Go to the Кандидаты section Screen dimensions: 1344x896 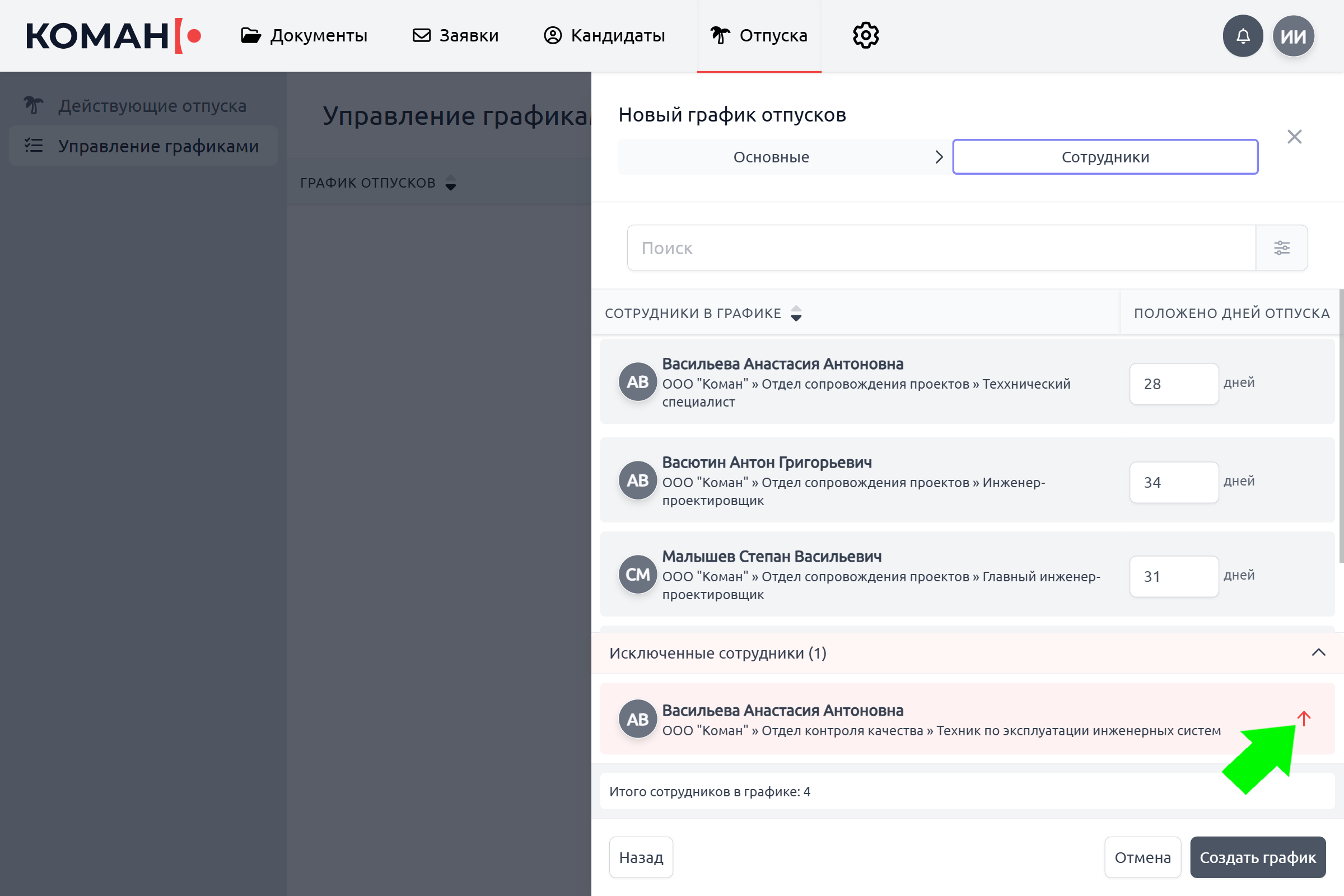(604, 36)
